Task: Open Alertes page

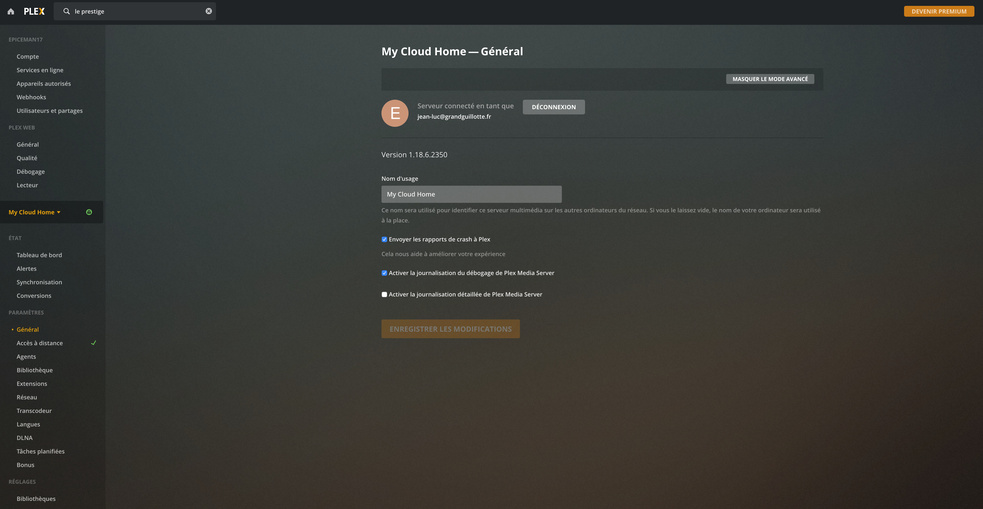Action: pyautogui.click(x=26, y=269)
